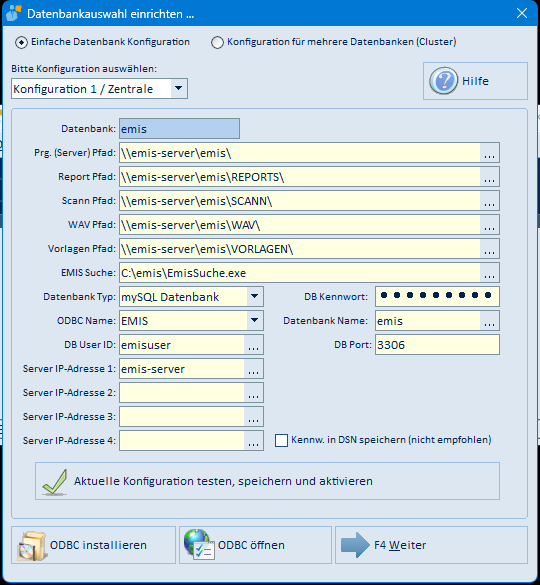This screenshot has width=540, height=585.
Task: Click the DB Kennwort password field
Action: [x=437, y=297]
